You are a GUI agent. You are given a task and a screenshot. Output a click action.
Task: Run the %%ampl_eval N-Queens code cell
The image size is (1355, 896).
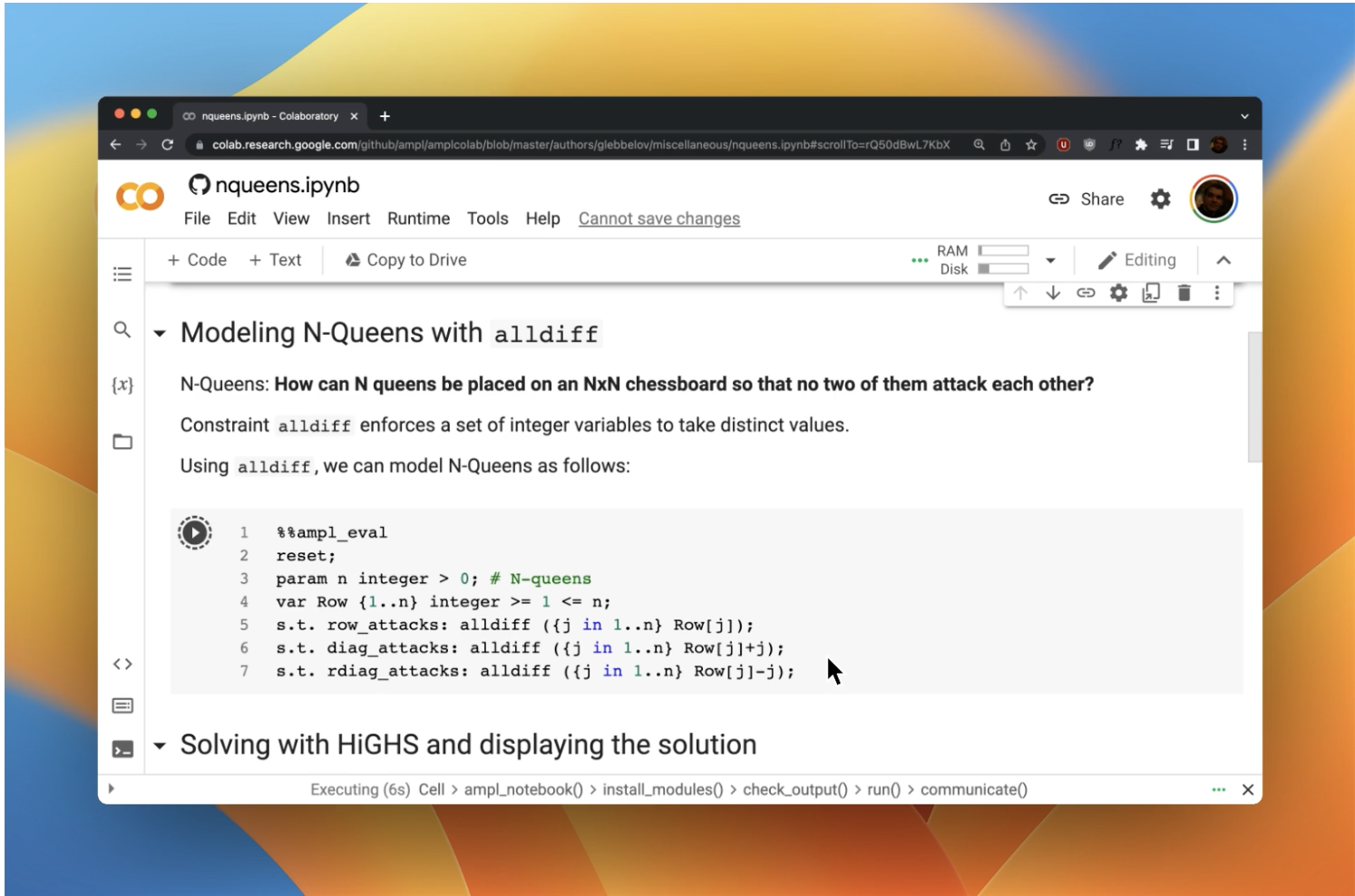pos(195,533)
